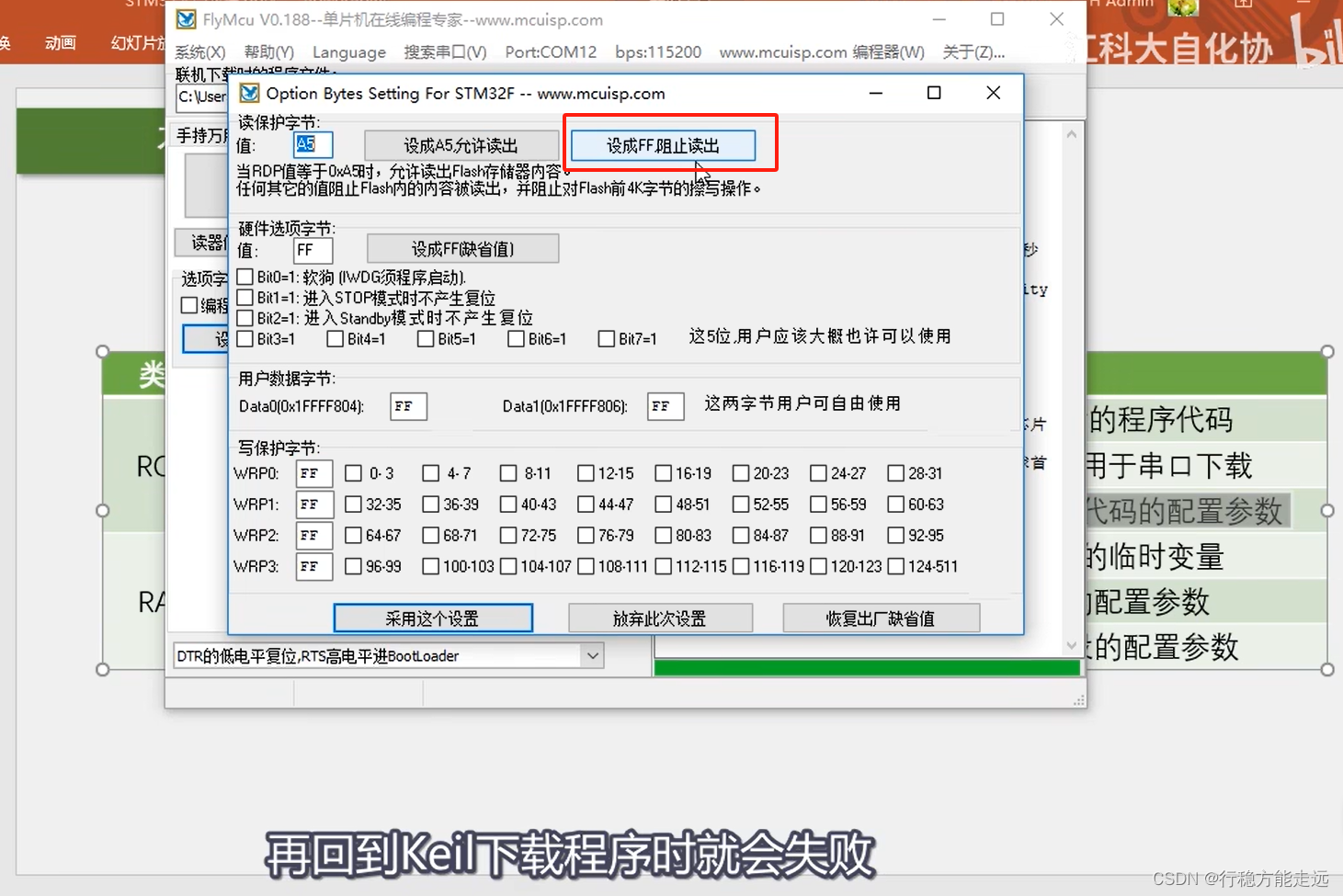Viewport: 1343px width, 896px height.
Task: Check the 28-31 write protect box
Action: [x=895, y=473]
